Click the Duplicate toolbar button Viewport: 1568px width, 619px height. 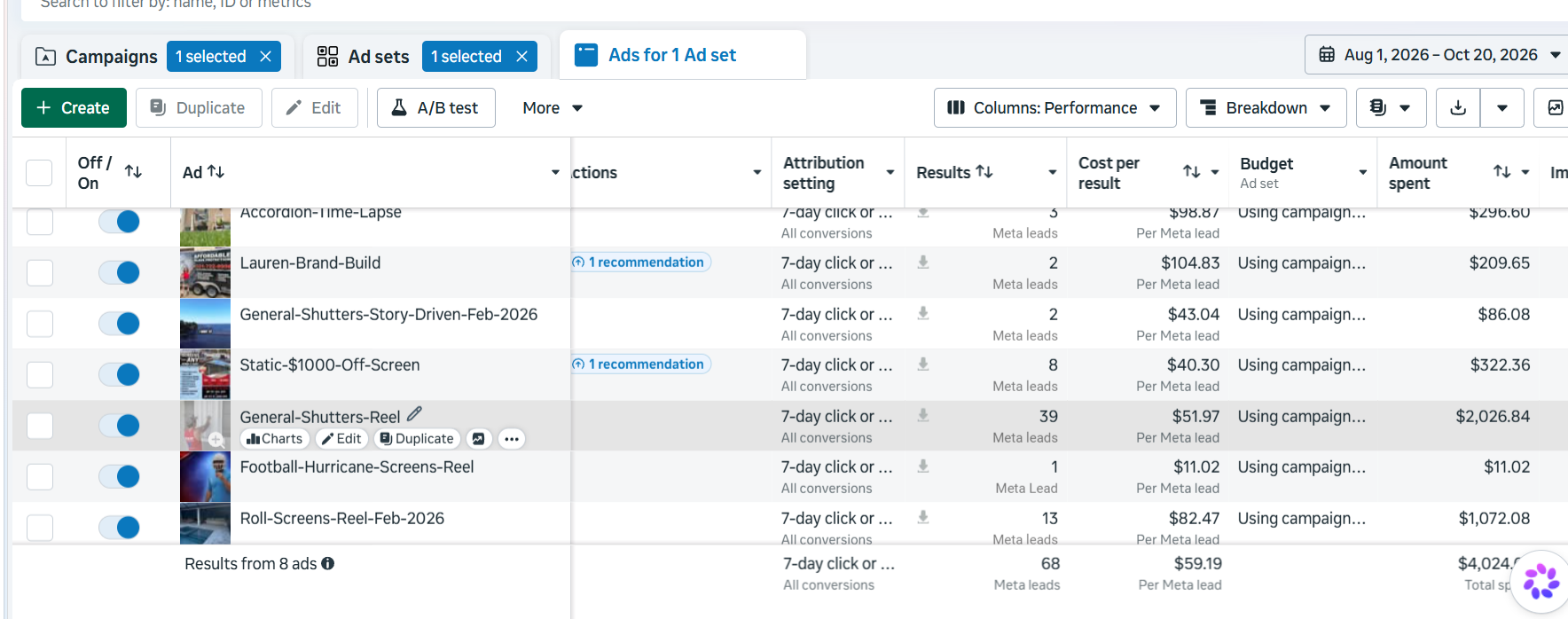(199, 107)
